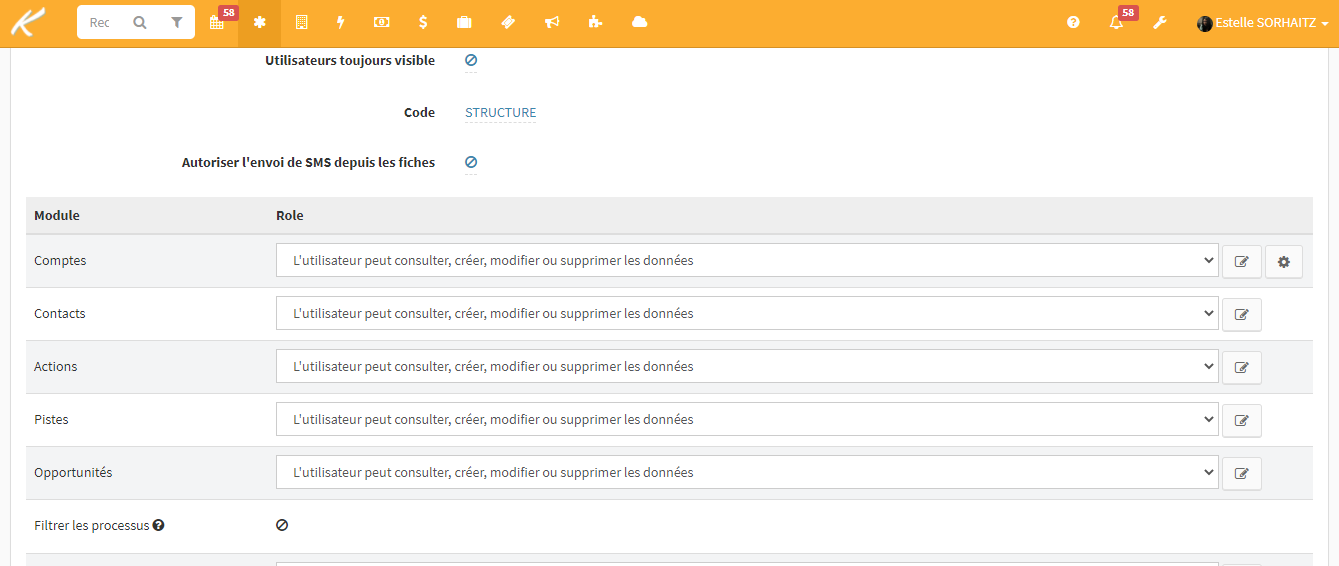
Task: Click the STRUCTURE code link
Action: (500, 113)
